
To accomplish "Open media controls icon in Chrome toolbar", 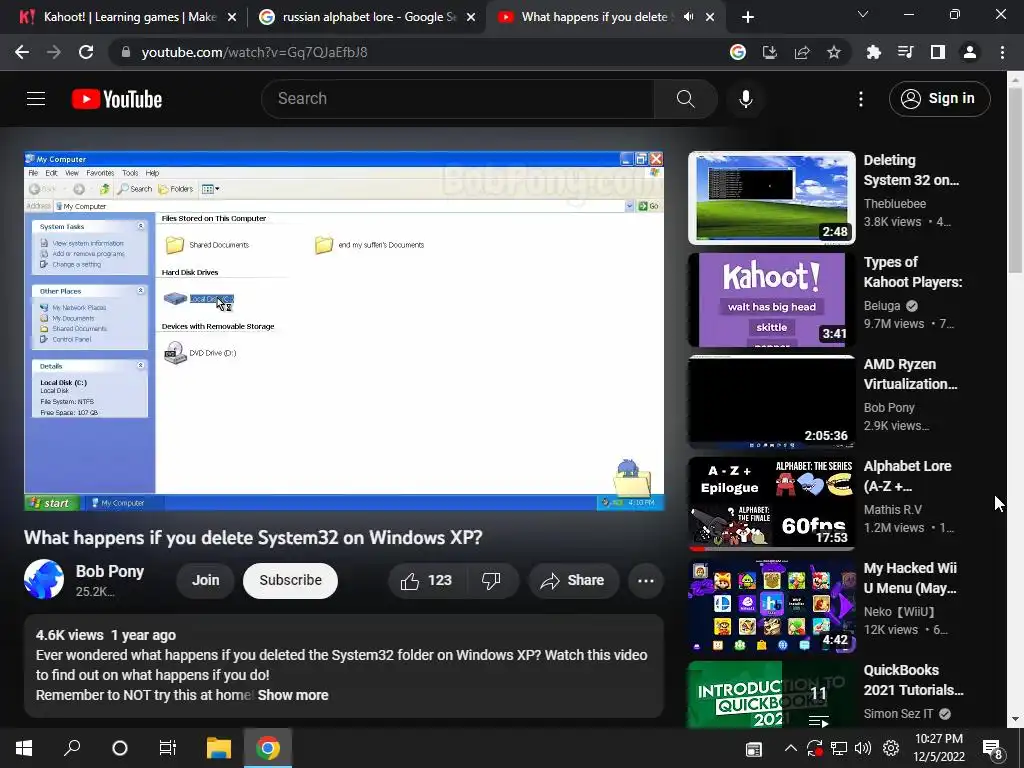I will 905,52.
